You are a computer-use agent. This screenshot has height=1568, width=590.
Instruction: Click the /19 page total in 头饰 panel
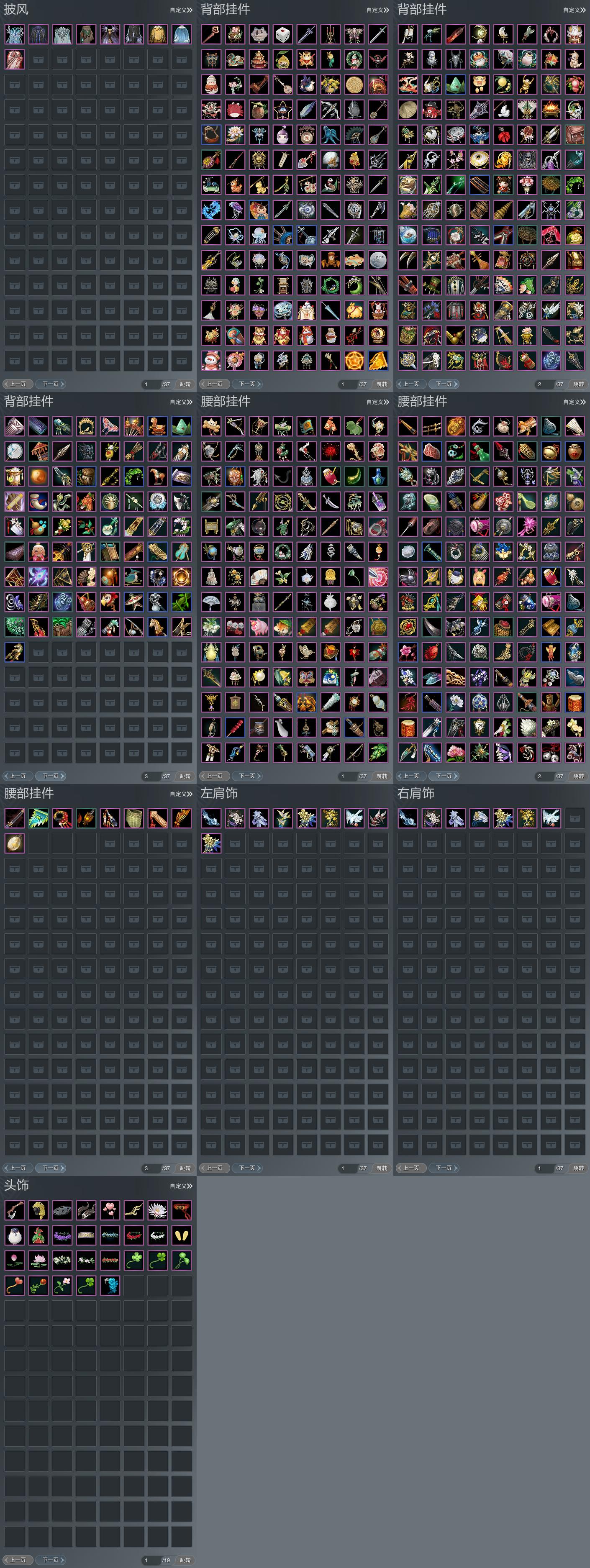[166, 1560]
